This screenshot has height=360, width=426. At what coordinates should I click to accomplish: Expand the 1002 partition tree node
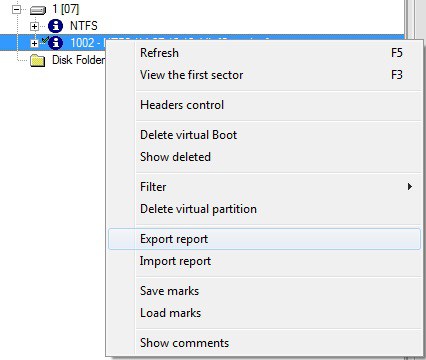tap(34, 43)
